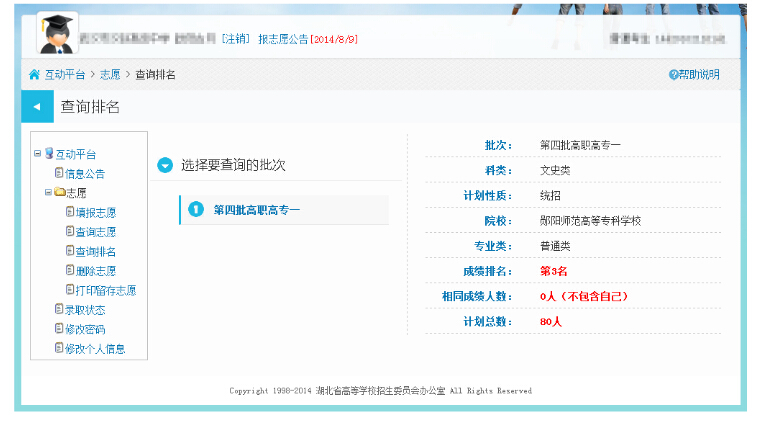Click the 志愿 folder icon in tree

tap(59, 193)
